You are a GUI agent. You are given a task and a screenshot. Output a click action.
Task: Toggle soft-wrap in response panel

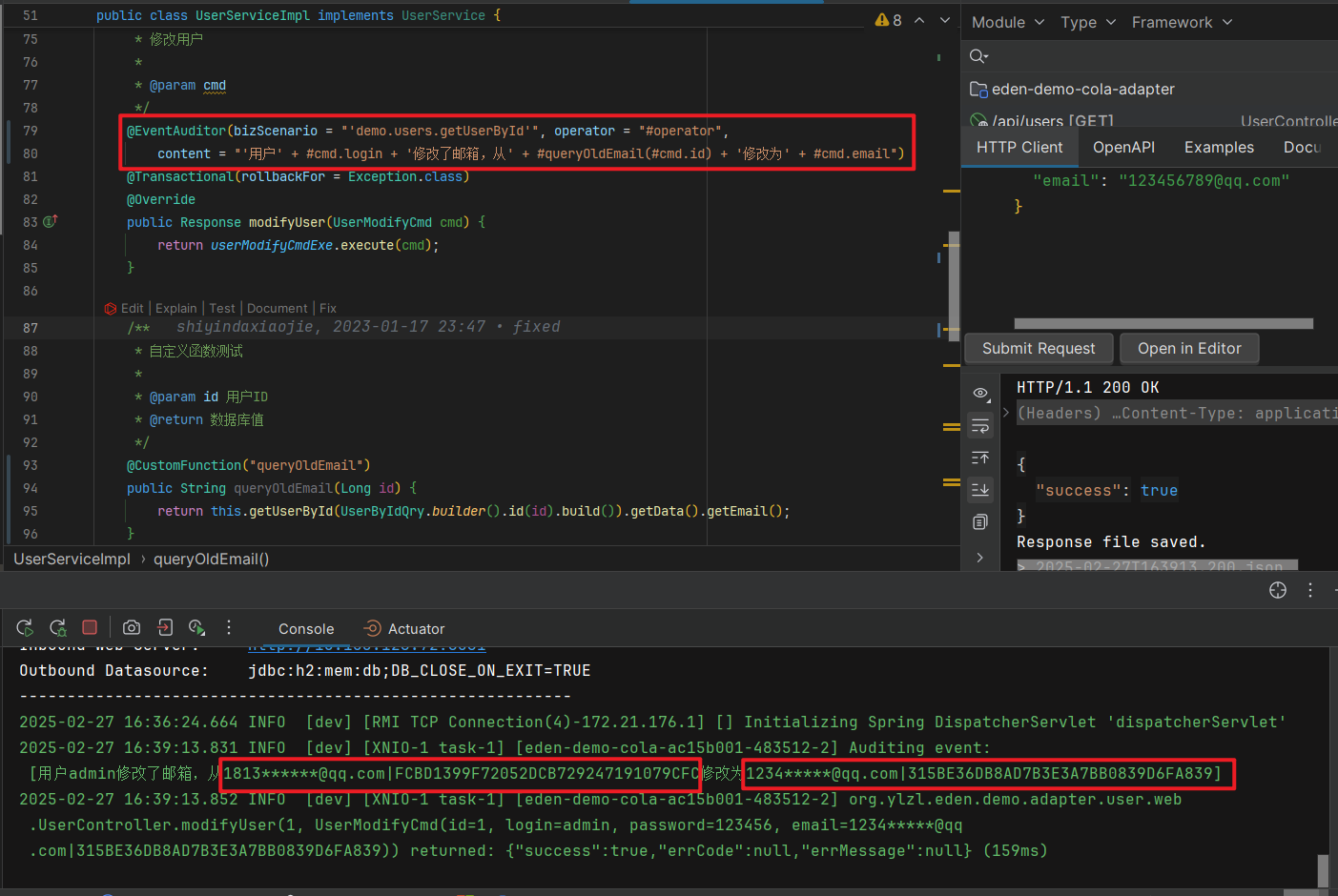pos(980,425)
